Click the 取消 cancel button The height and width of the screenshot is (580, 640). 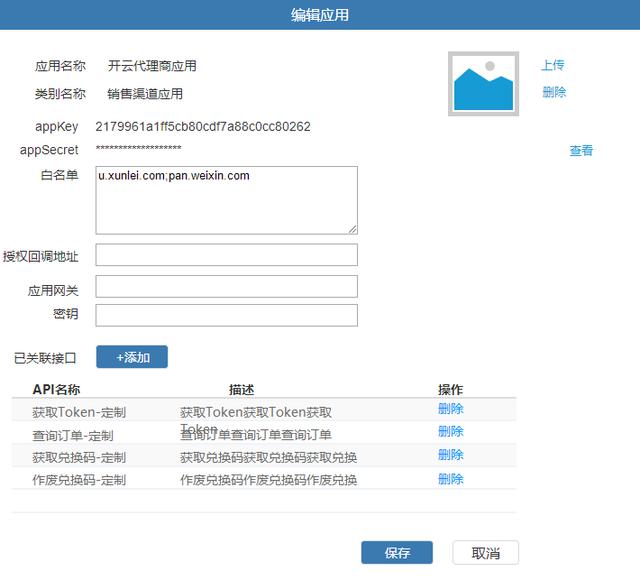(486, 553)
